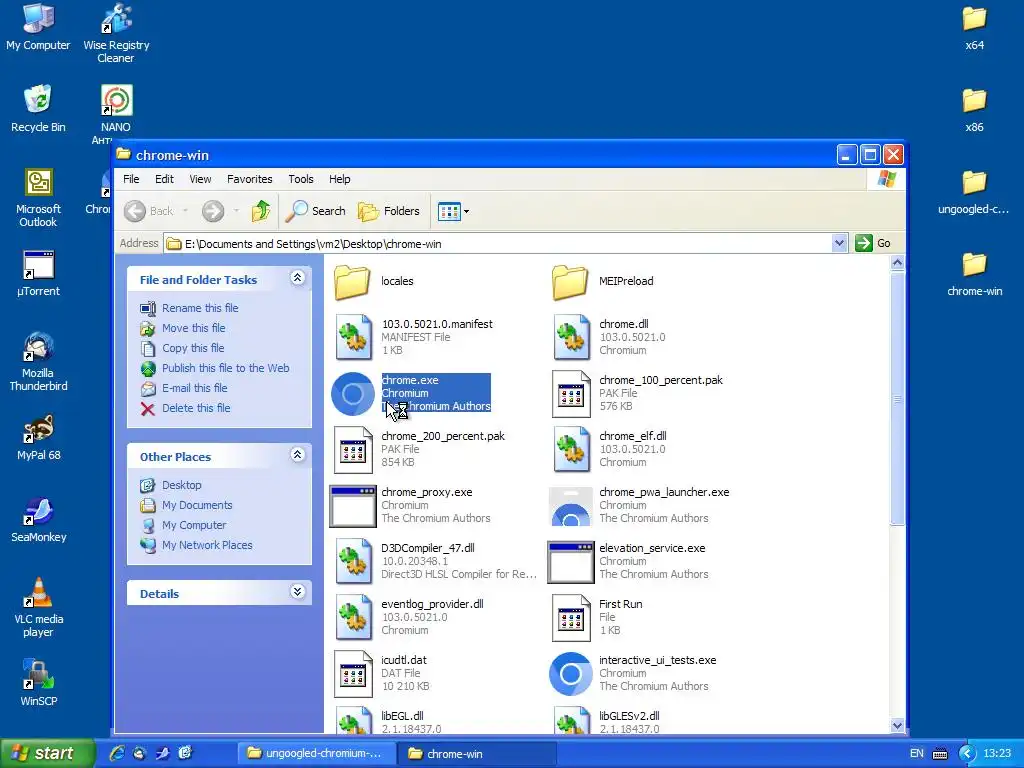
Task: Open the locales folder icon
Action: [353, 281]
